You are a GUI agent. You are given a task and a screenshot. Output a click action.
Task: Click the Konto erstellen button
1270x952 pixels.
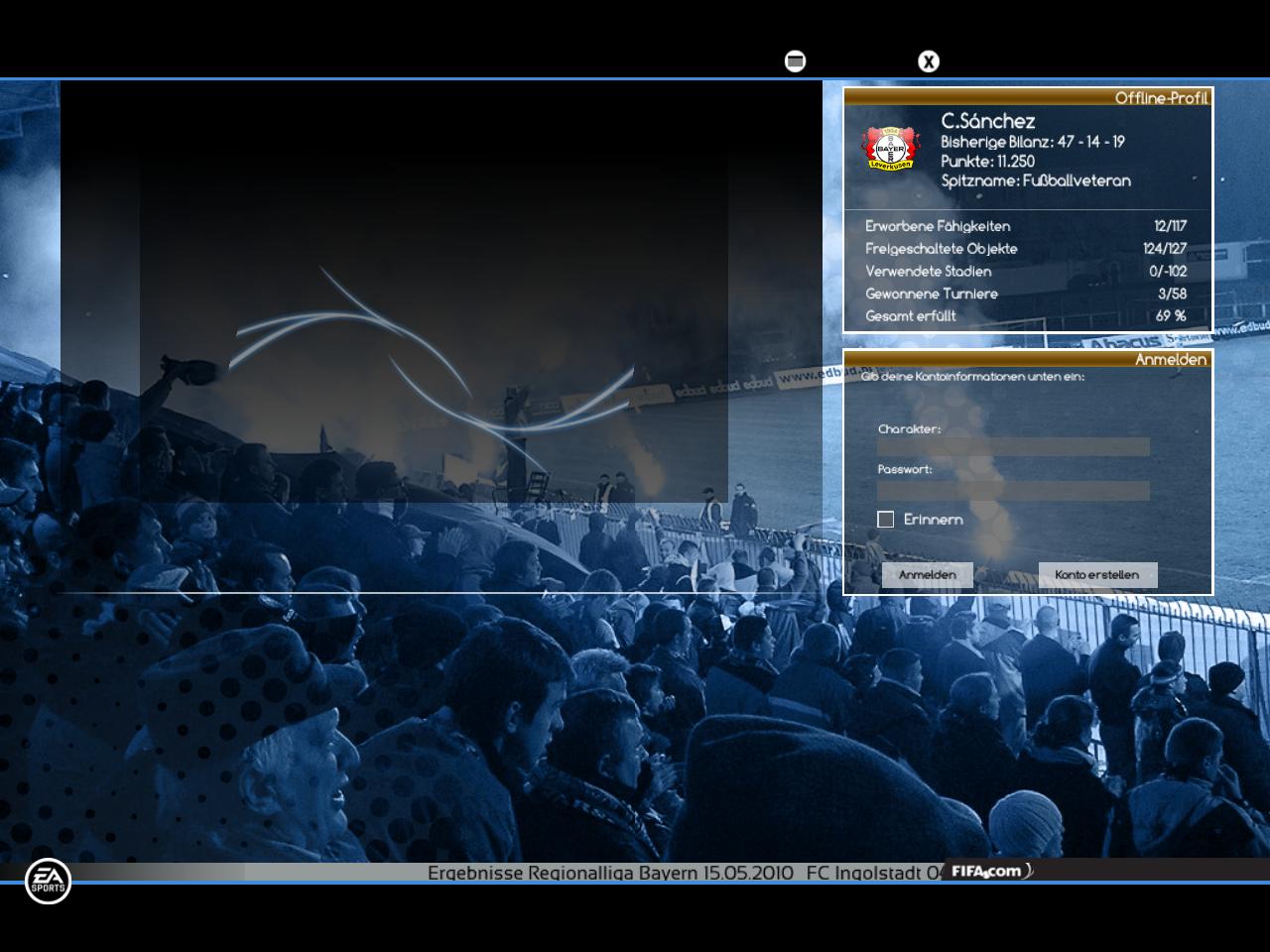pyautogui.click(x=1097, y=575)
